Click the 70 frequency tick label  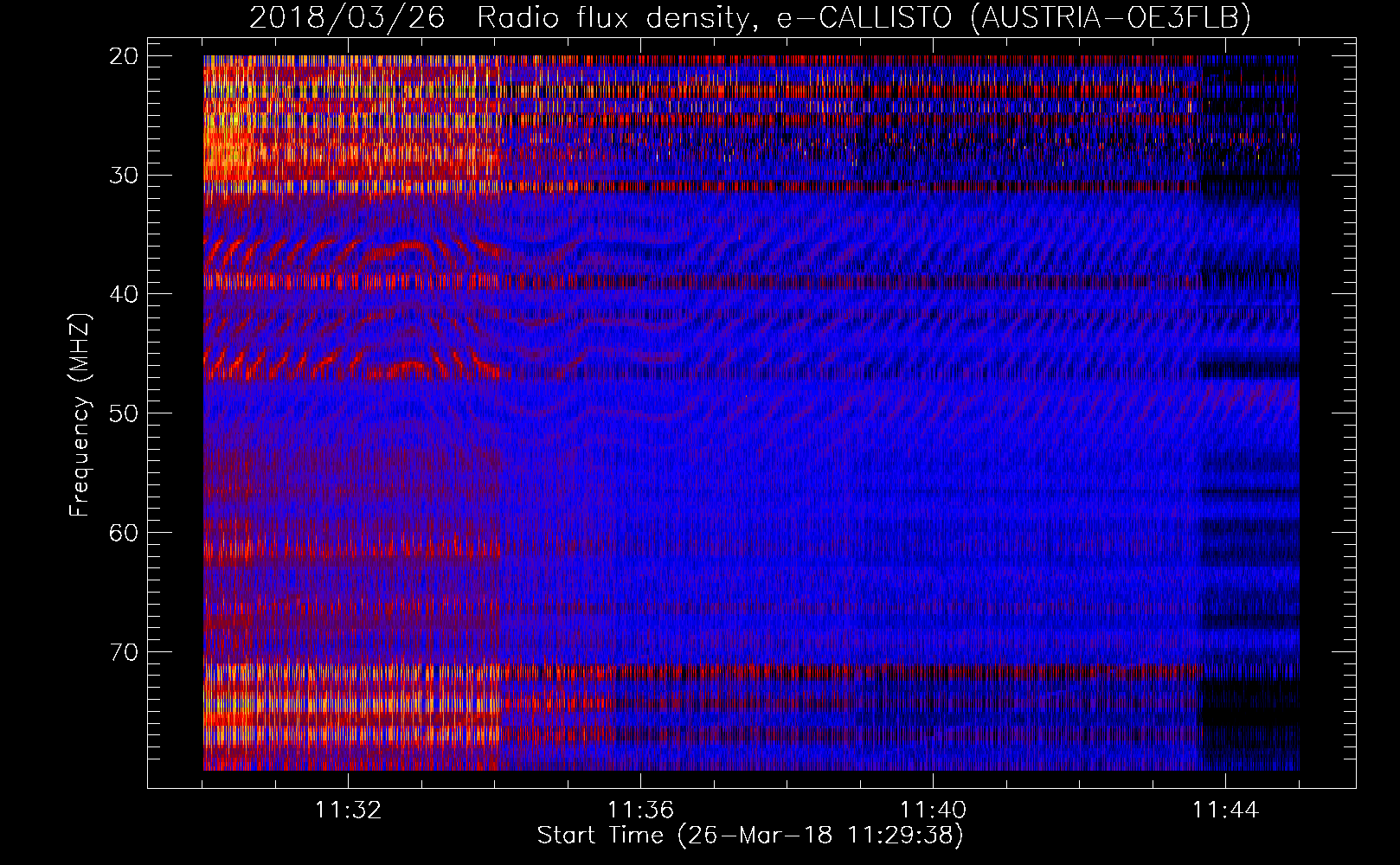(x=124, y=652)
